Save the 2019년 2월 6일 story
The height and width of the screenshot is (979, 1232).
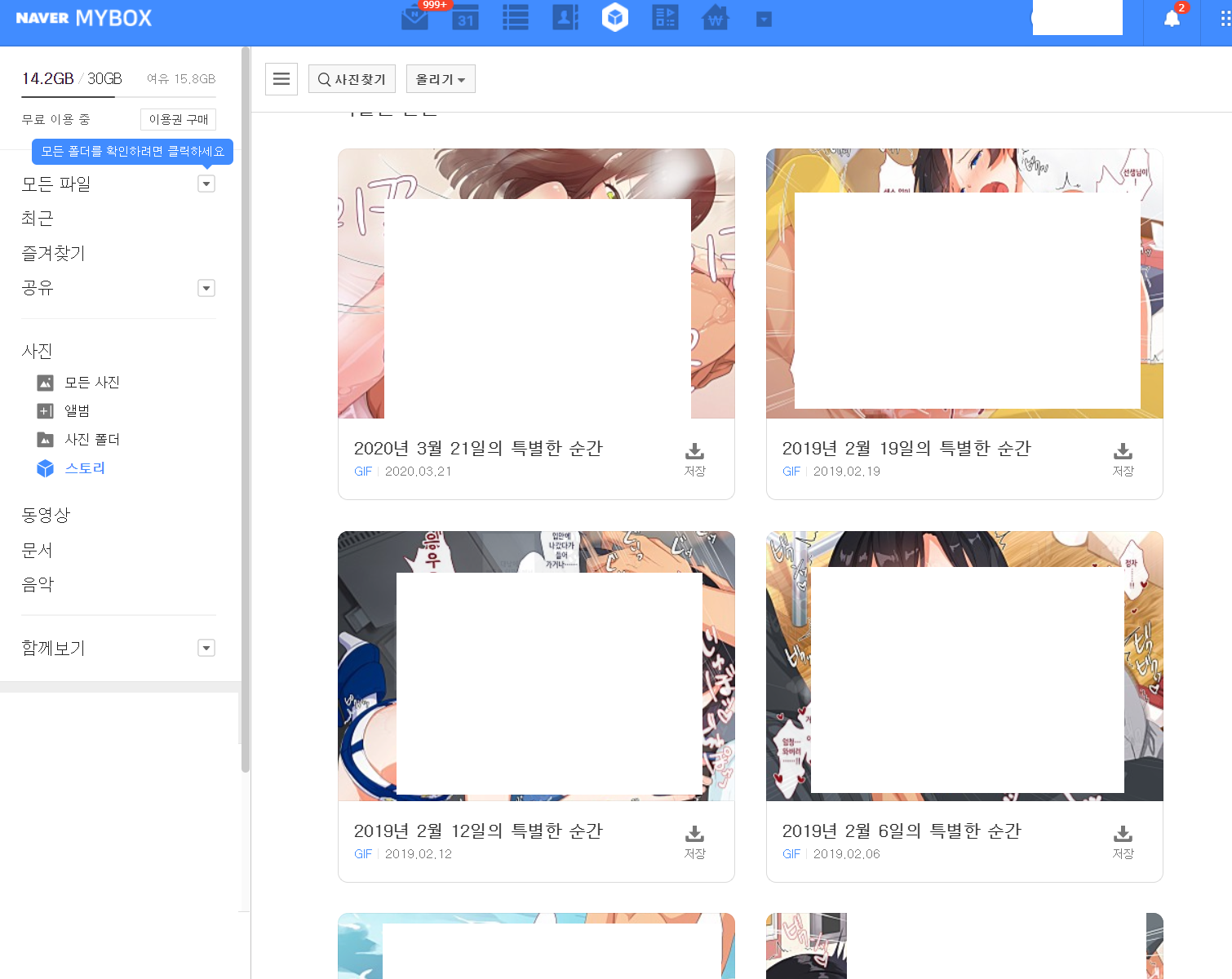[x=1123, y=842]
